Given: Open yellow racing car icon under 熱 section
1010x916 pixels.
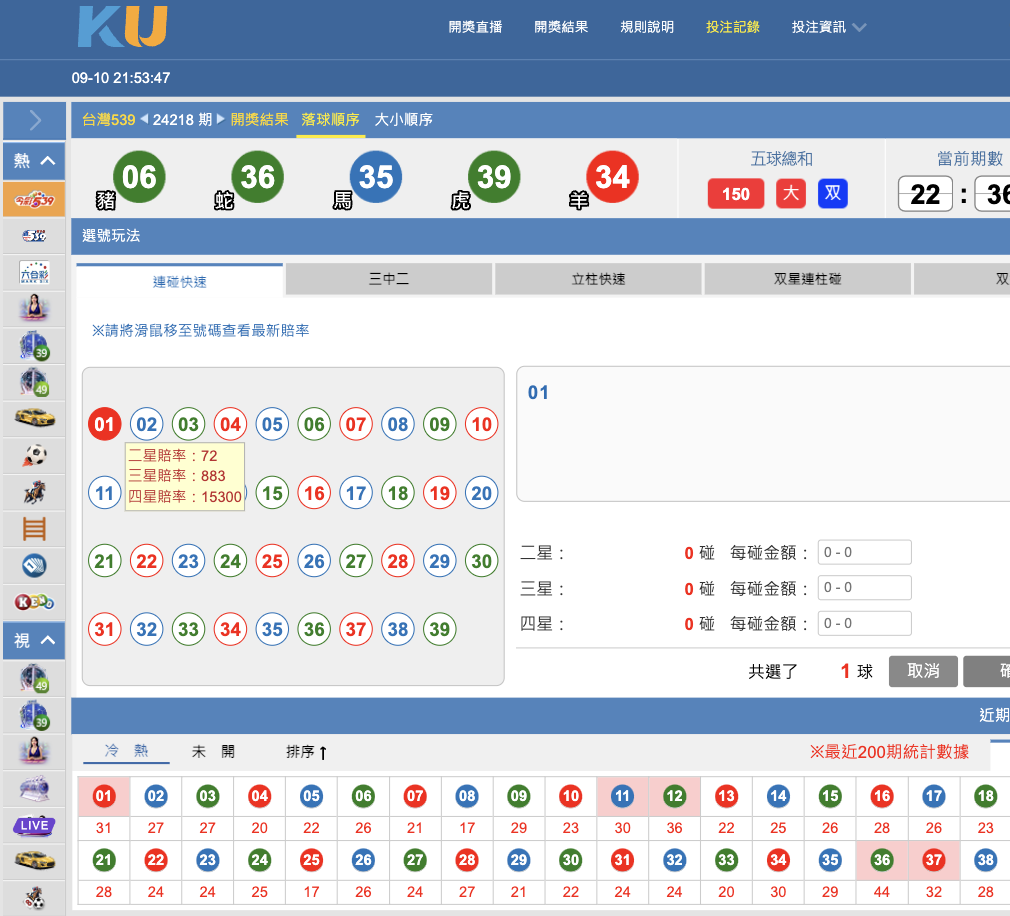Looking at the screenshot, I should click(x=34, y=419).
